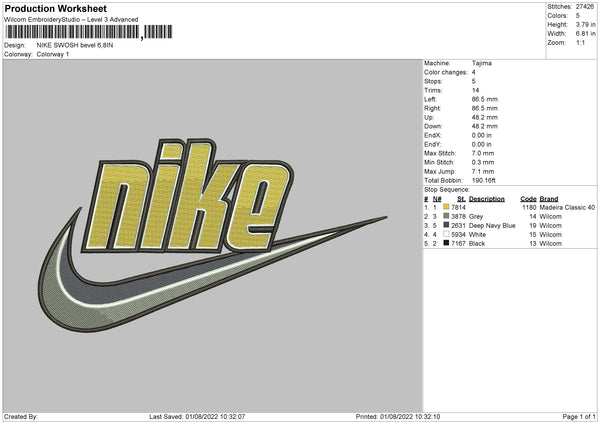Click the Zoom value 1:1
Image resolution: width=600 pixels, height=424 pixels.
pyautogui.click(x=580, y=42)
